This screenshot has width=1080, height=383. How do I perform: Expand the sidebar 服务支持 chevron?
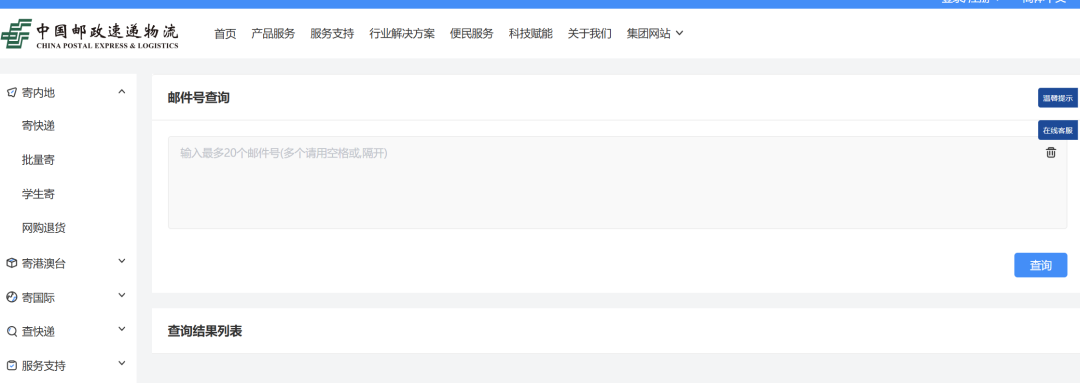point(122,363)
